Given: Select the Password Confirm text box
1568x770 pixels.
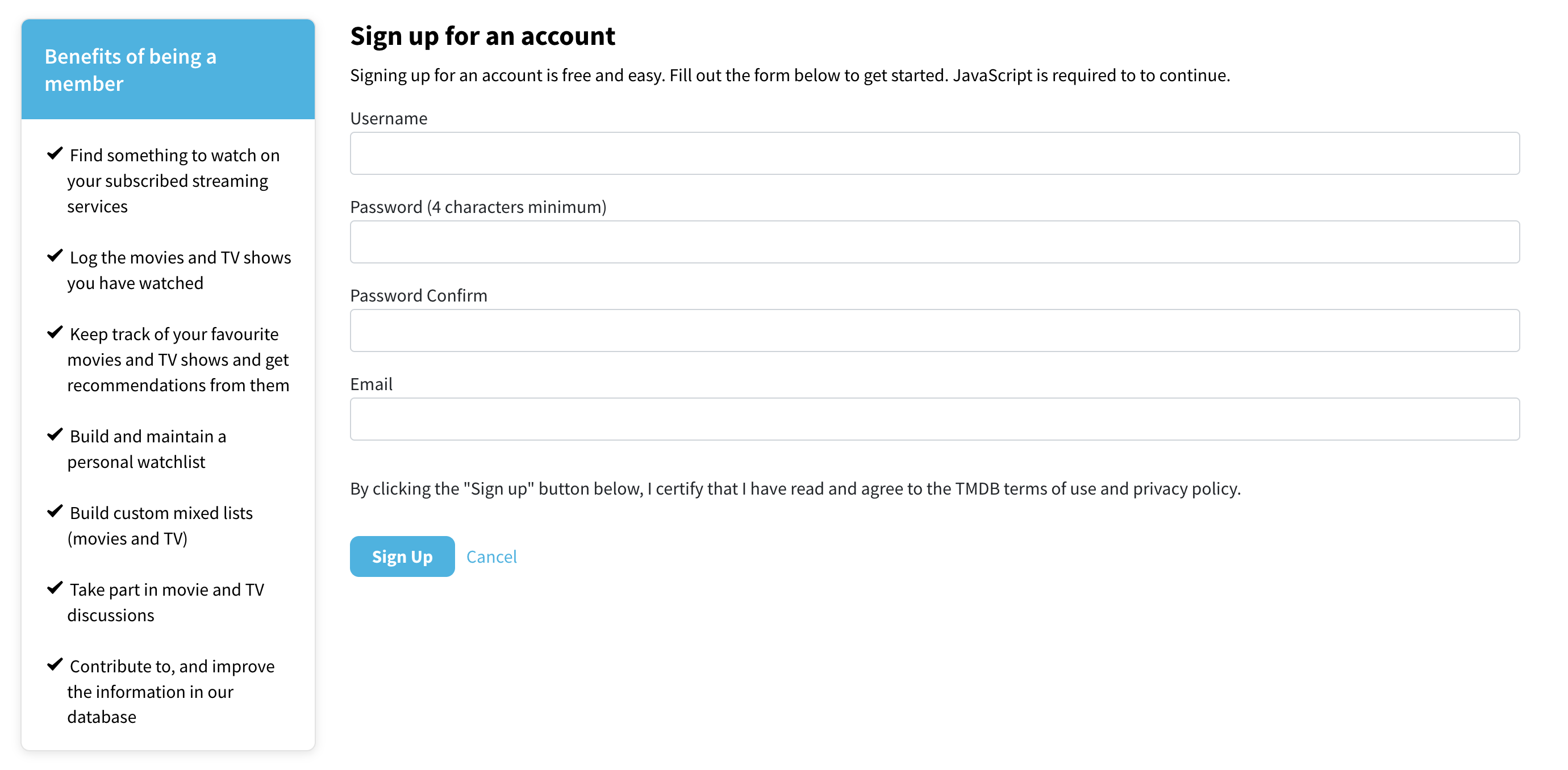Looking at the screenshot, I should click(x=935, y=330).
